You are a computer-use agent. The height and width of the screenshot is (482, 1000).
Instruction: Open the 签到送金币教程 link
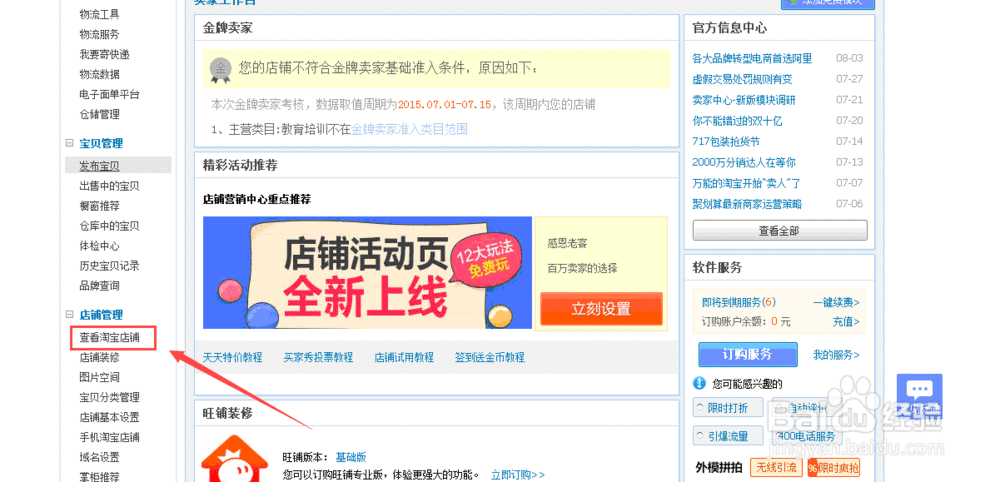click(x=490, y=357)
